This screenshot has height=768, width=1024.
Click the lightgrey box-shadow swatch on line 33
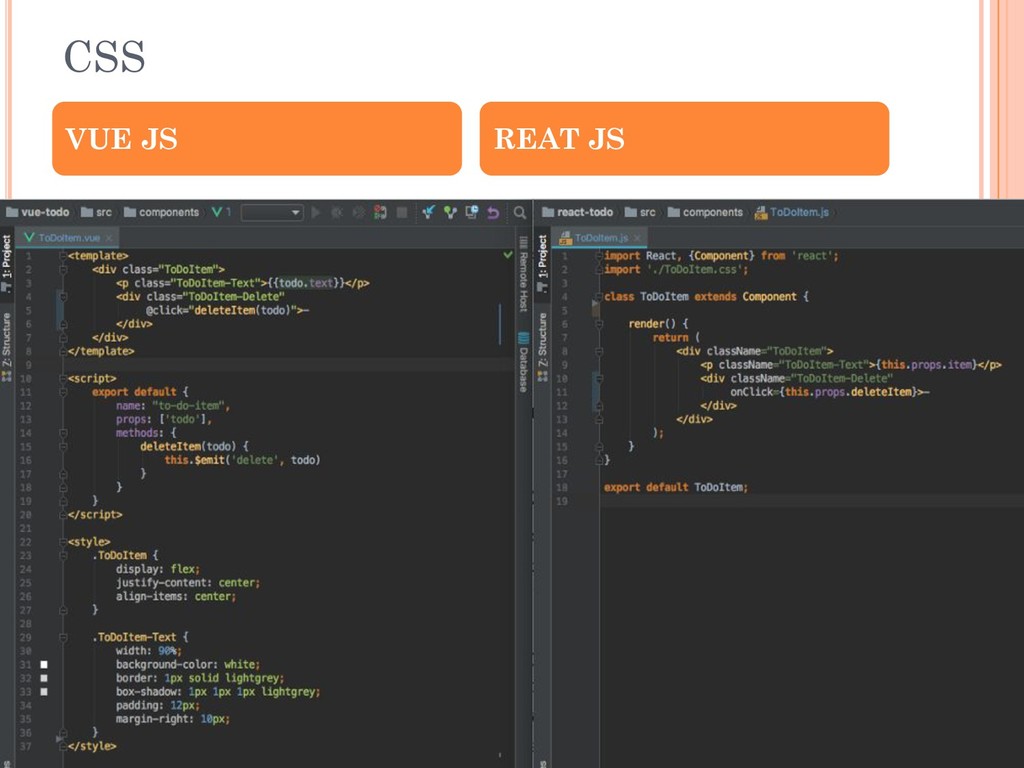pos(44,692)
